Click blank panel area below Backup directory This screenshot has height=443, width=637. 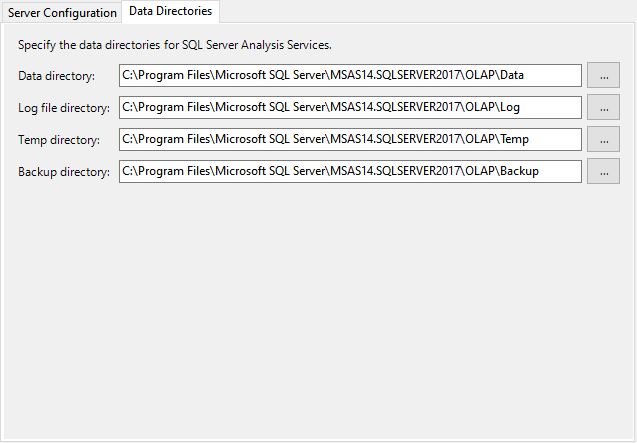318,300
